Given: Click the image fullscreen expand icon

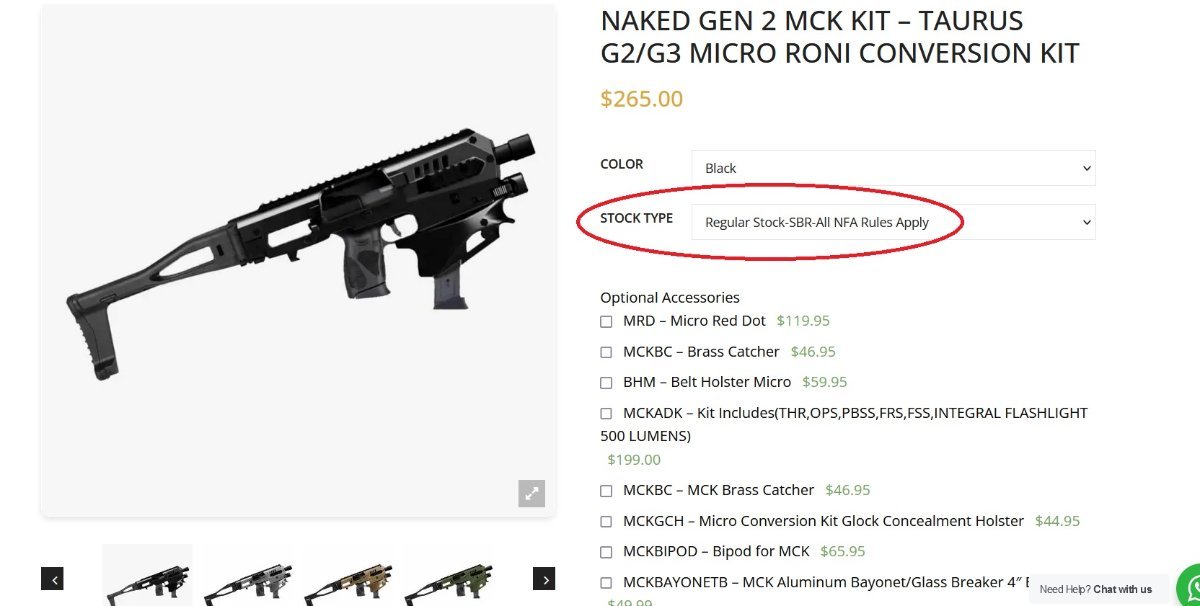Looking at the screenshot, I should (x=531, y=493).
